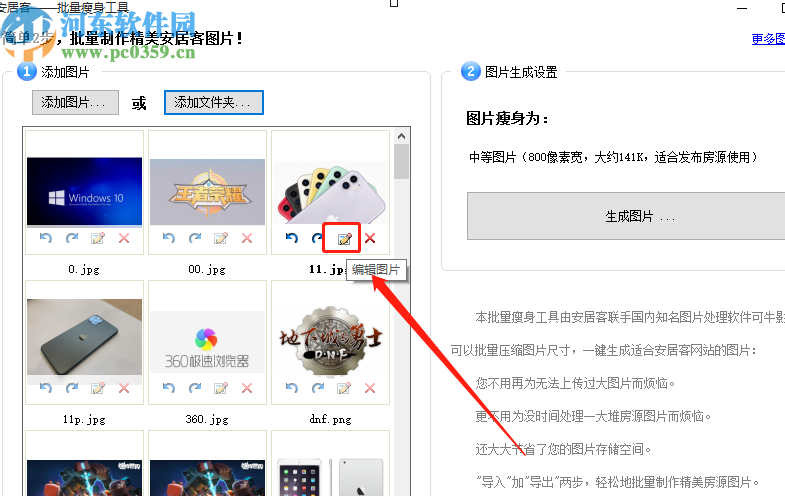Click the 生成图片 ... button

(x=626, y=216)
